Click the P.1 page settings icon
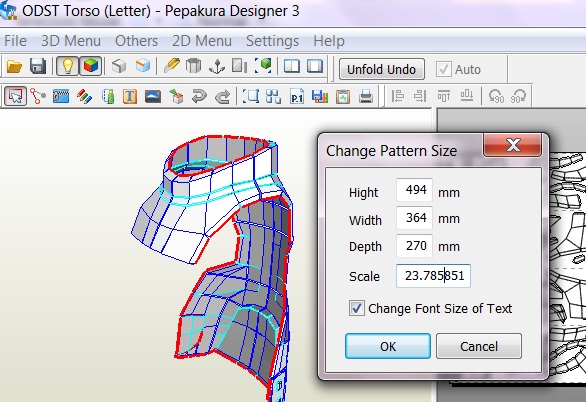586x402 pixels. click(297, 96)
